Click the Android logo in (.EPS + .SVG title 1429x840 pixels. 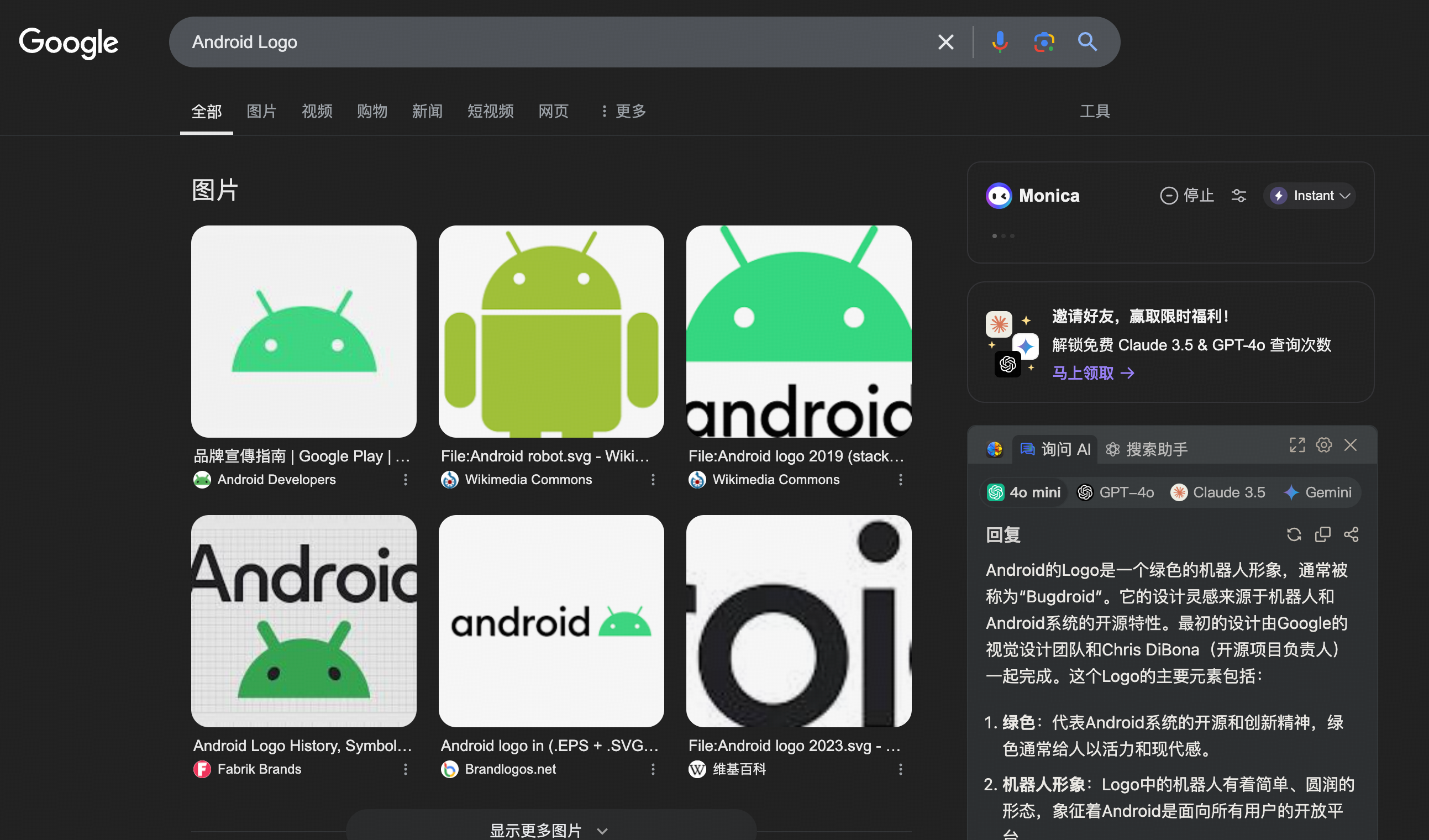click(549, 746)
